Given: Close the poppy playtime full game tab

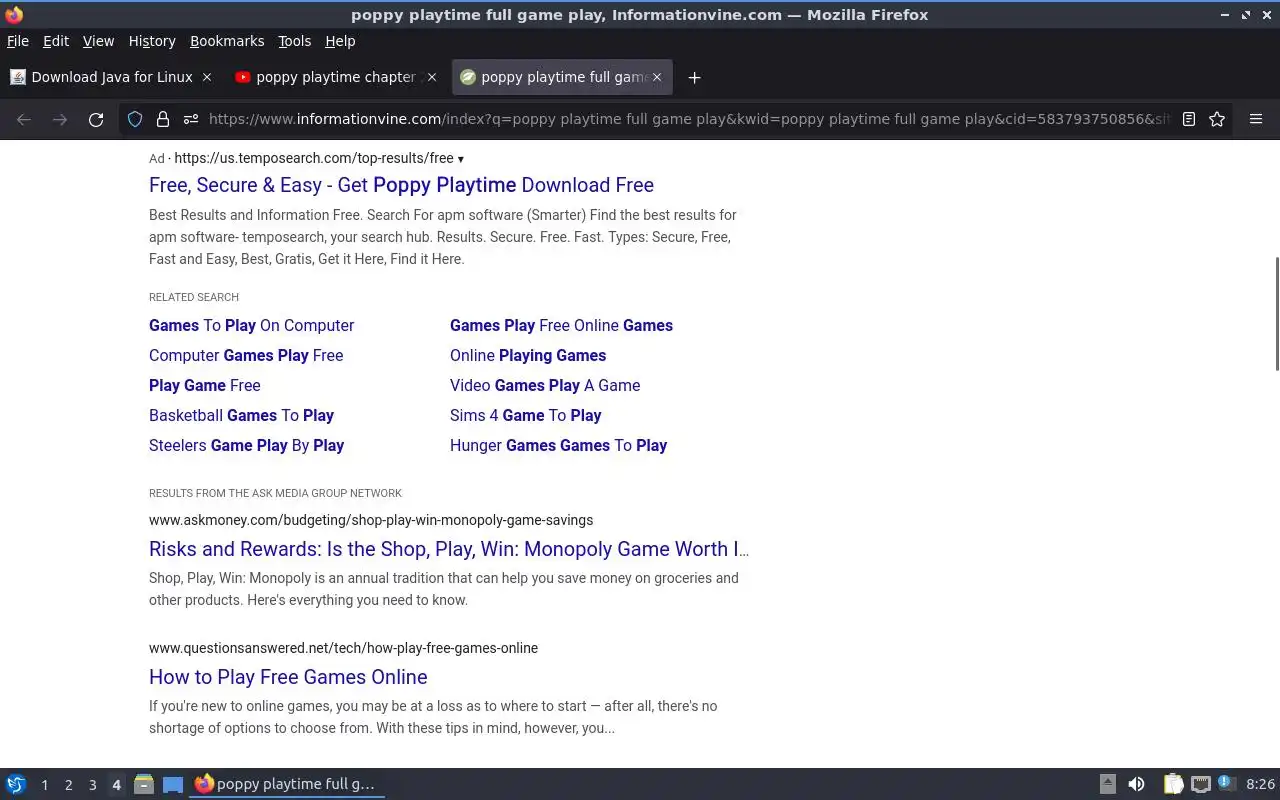Looking at the screenshot, I should pyautogui.click(x=657, y=77).
